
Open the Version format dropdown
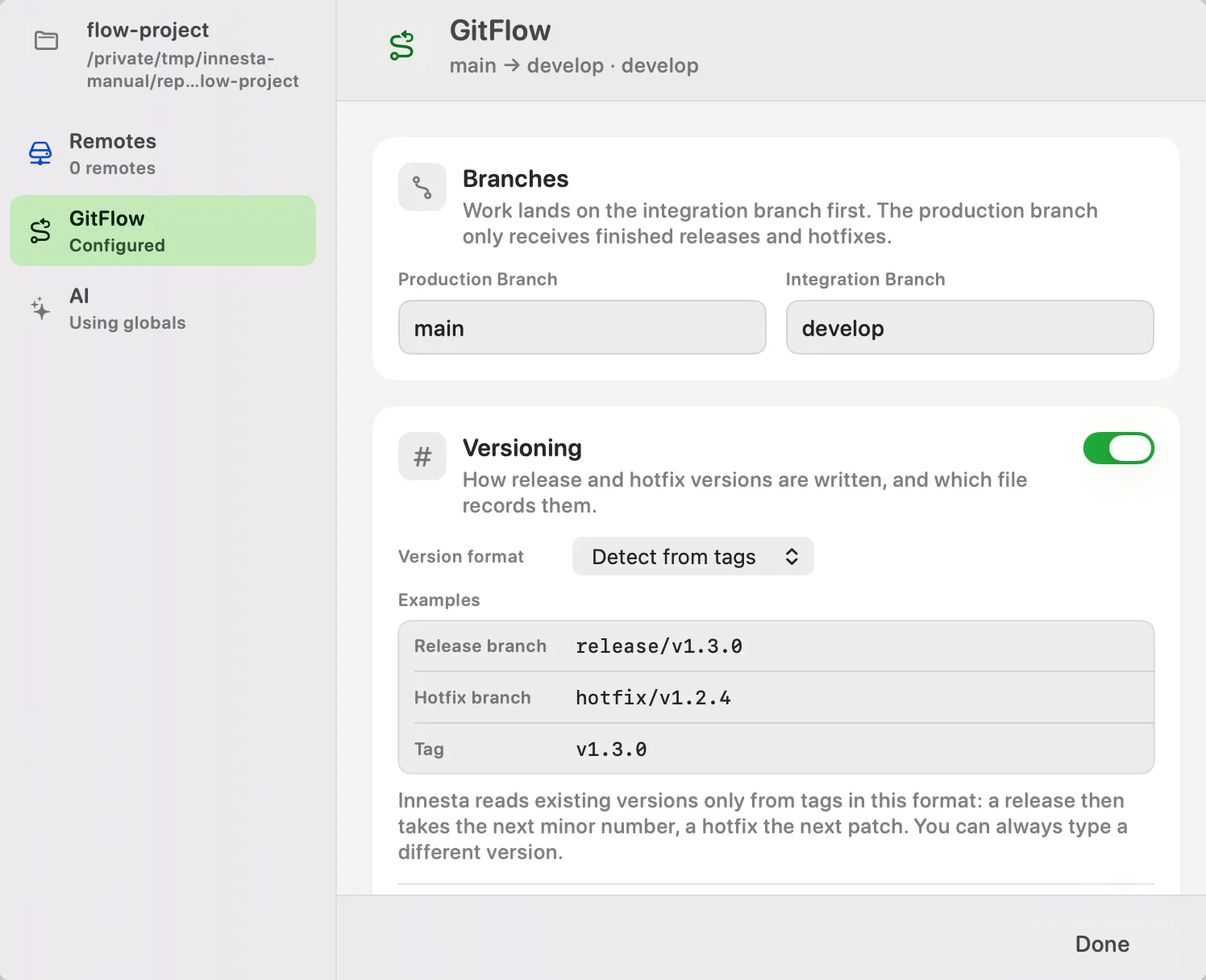point(693,556)
